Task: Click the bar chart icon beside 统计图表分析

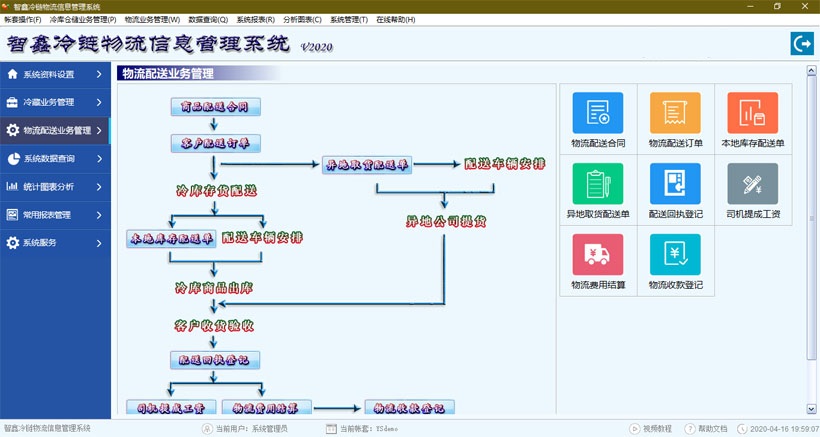Action: pyautogui.click(x=13, y=186)
